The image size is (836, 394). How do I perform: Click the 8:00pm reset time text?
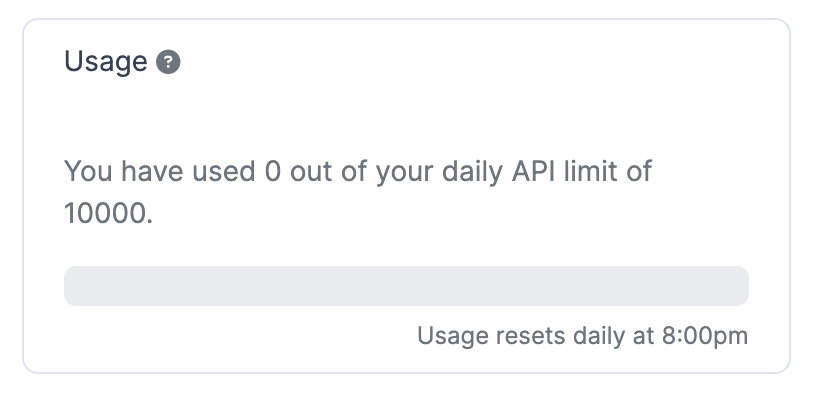[x=705, y=336]
